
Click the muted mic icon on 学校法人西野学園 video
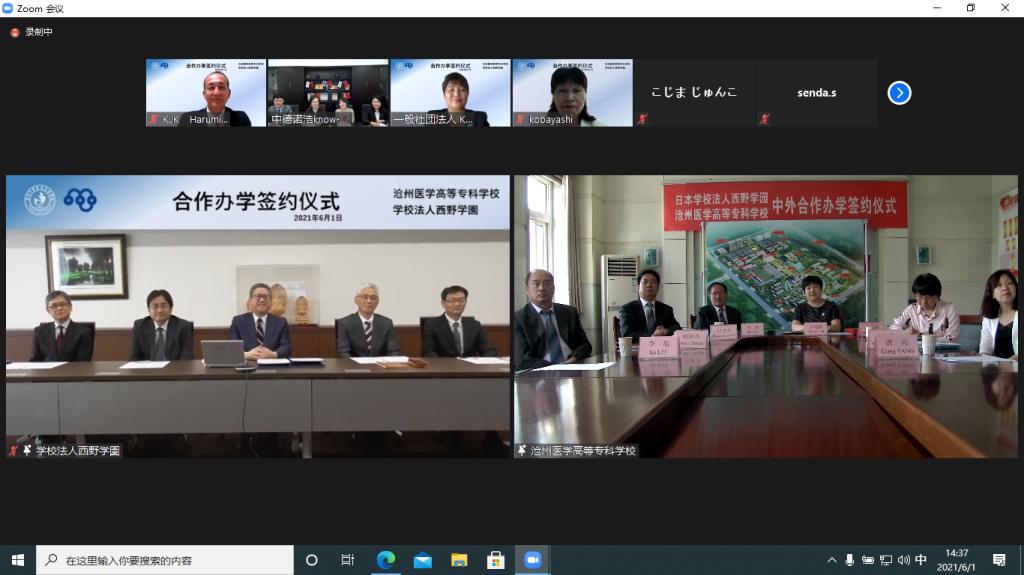coord(14,451)
